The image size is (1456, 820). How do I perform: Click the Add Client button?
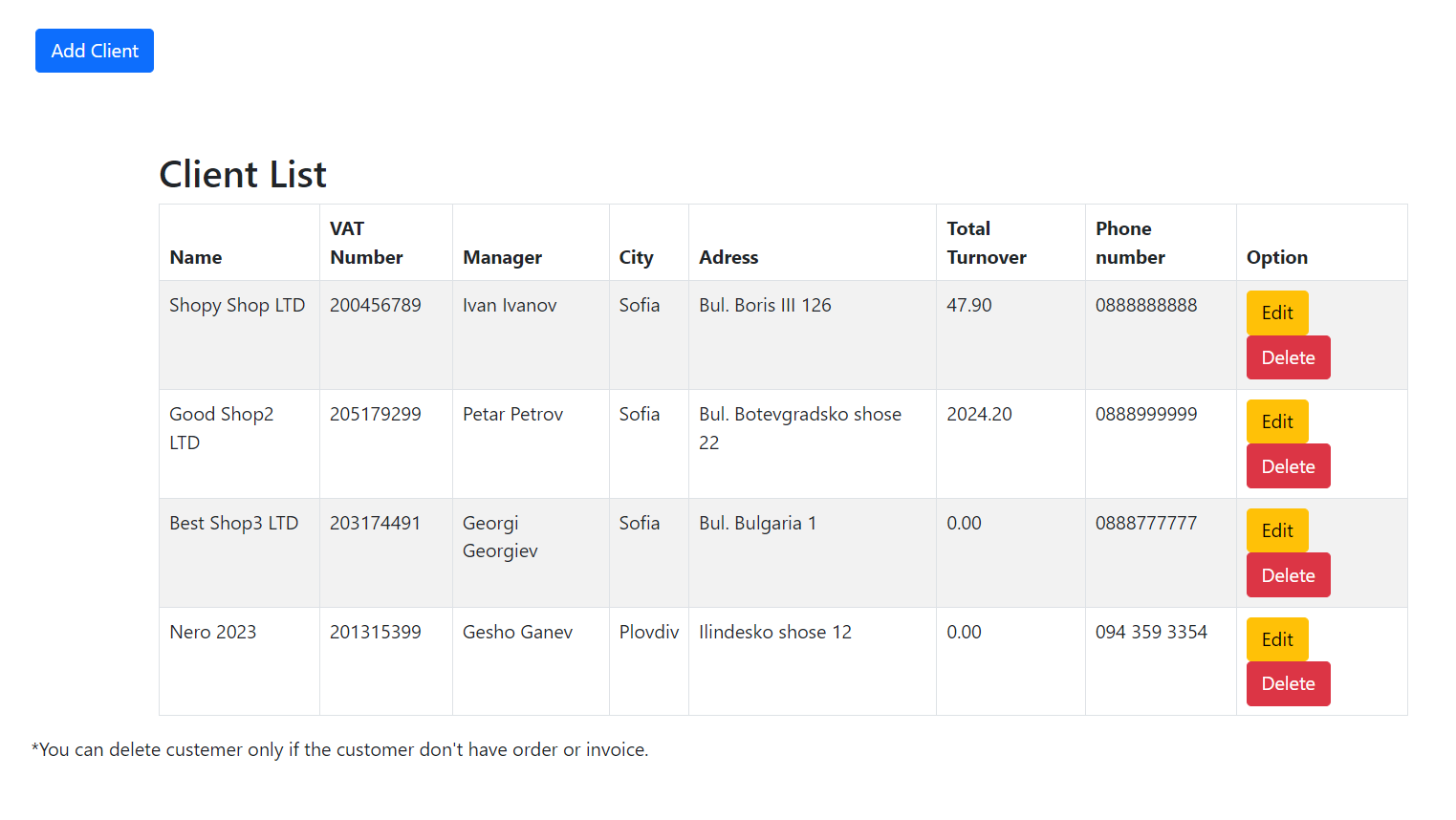pos(95,51)
